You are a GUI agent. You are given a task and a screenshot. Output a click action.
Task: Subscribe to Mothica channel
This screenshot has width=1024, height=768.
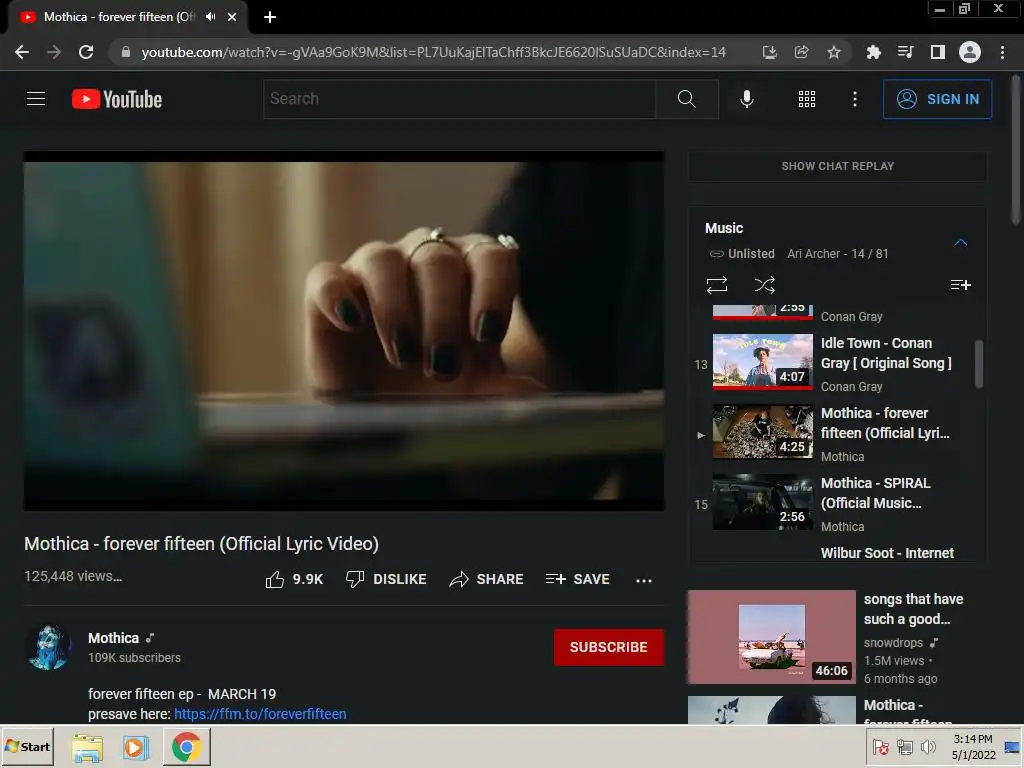coord(609,647)
